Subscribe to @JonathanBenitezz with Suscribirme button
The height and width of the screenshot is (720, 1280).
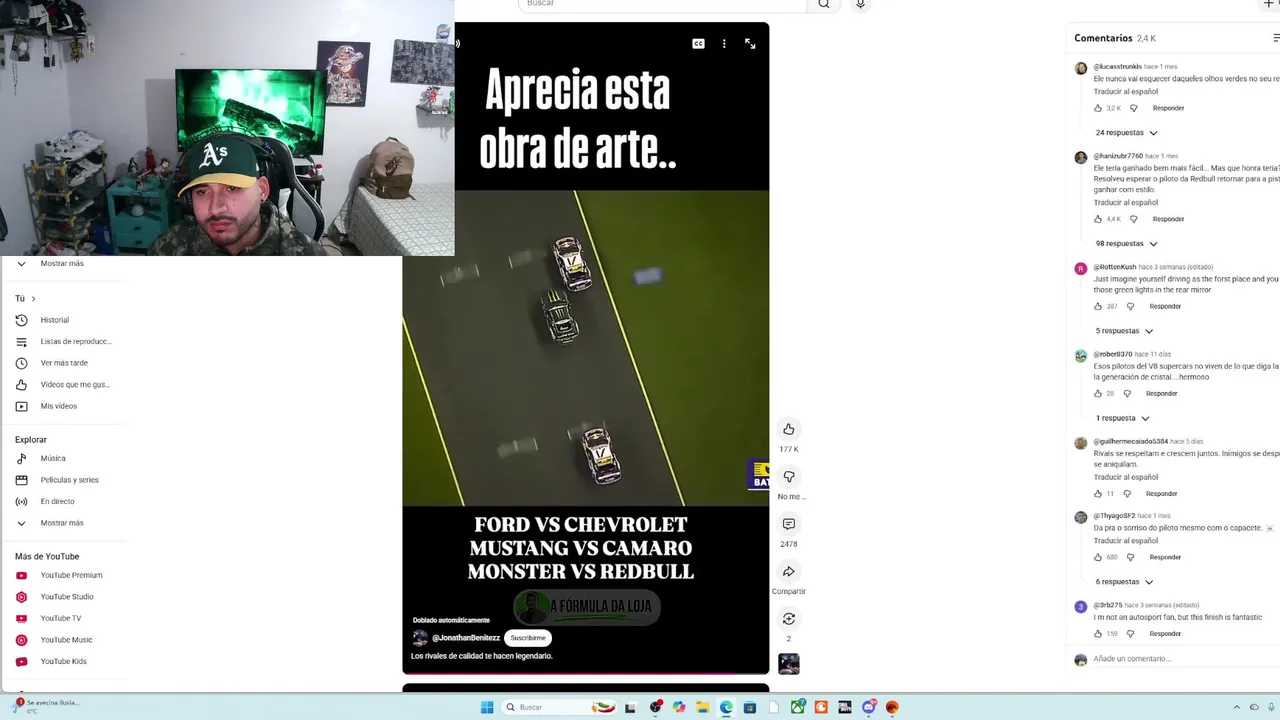tap(528, 638)
